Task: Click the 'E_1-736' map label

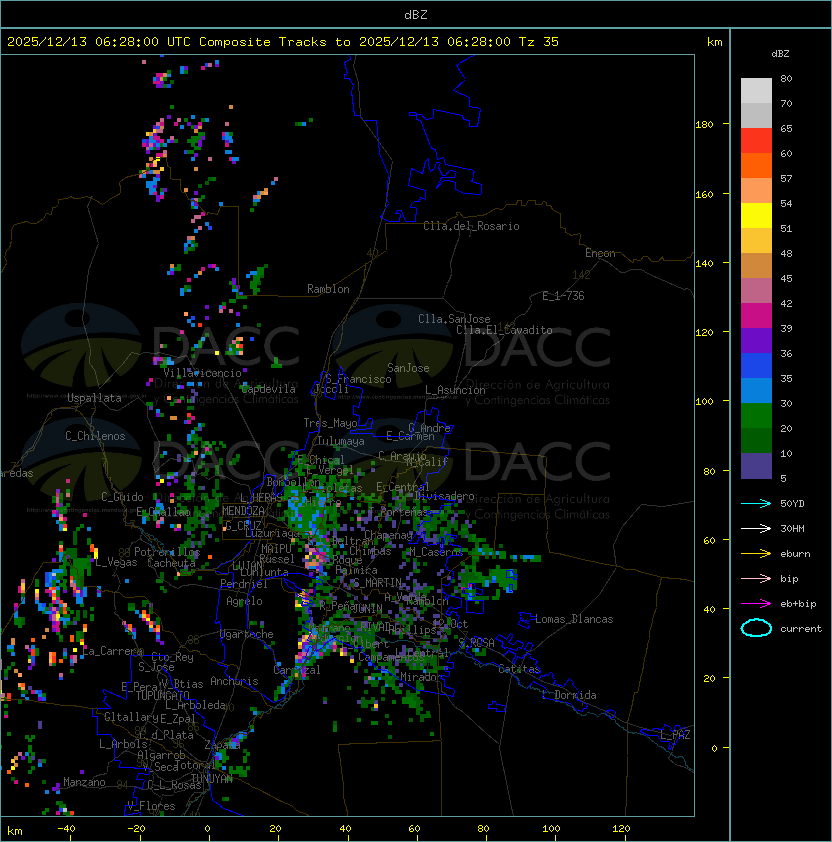Action: click(x=563, y=296)
